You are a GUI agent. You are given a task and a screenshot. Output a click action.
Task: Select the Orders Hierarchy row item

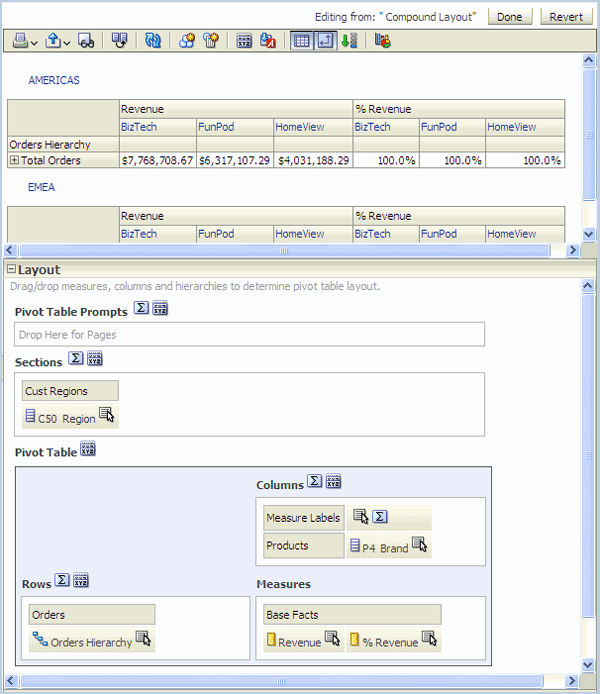[91, 642]
